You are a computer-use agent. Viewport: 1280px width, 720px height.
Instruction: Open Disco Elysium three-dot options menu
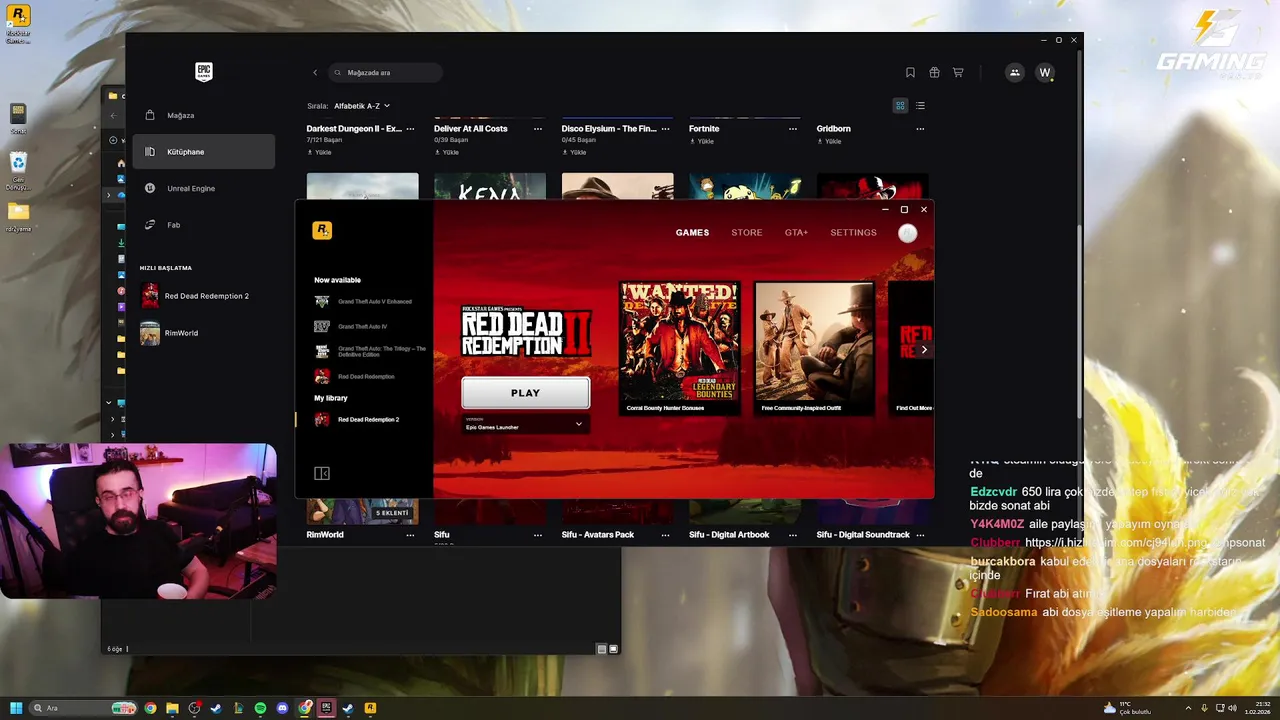tap(665, 128)
